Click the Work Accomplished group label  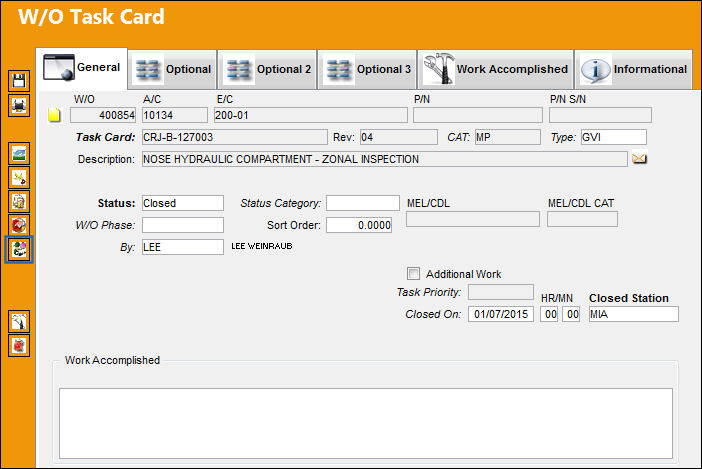(112, 360)
